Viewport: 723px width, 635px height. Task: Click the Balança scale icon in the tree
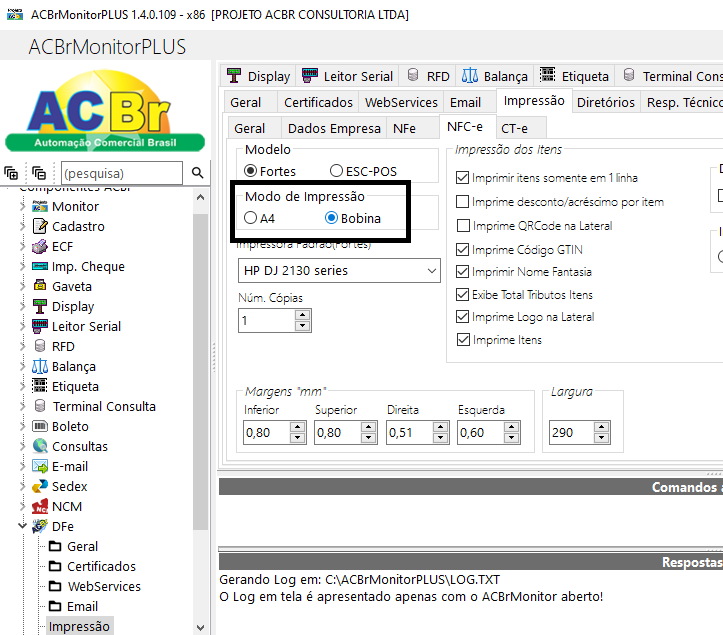(x=40, y=366)
